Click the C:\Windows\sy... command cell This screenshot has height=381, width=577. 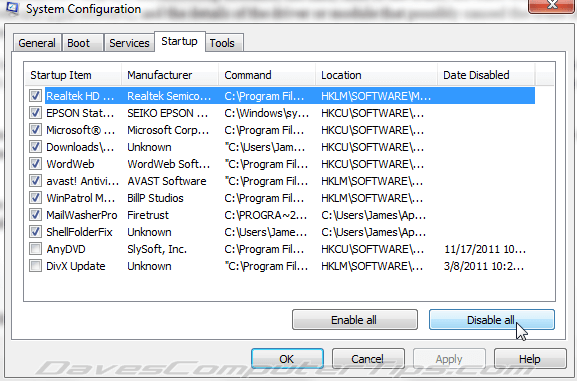pyautogui.click(x=267, y=113)
